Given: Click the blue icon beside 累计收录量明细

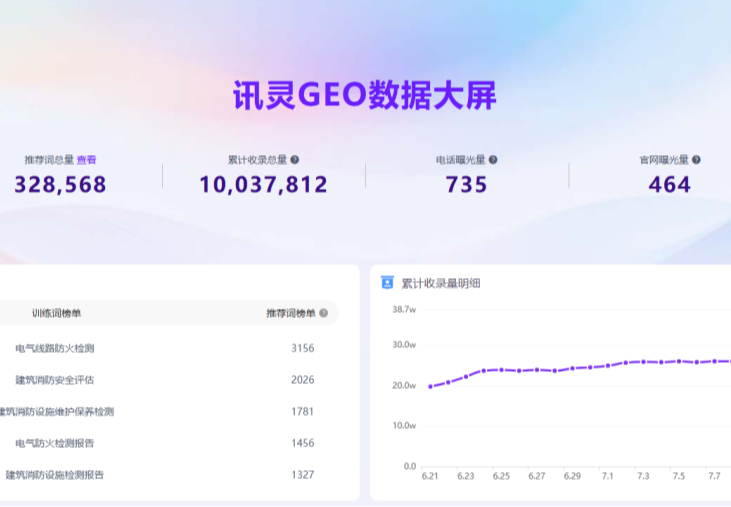Looking at the screenshot, I should pyautogui.click(x=387, y=282).
